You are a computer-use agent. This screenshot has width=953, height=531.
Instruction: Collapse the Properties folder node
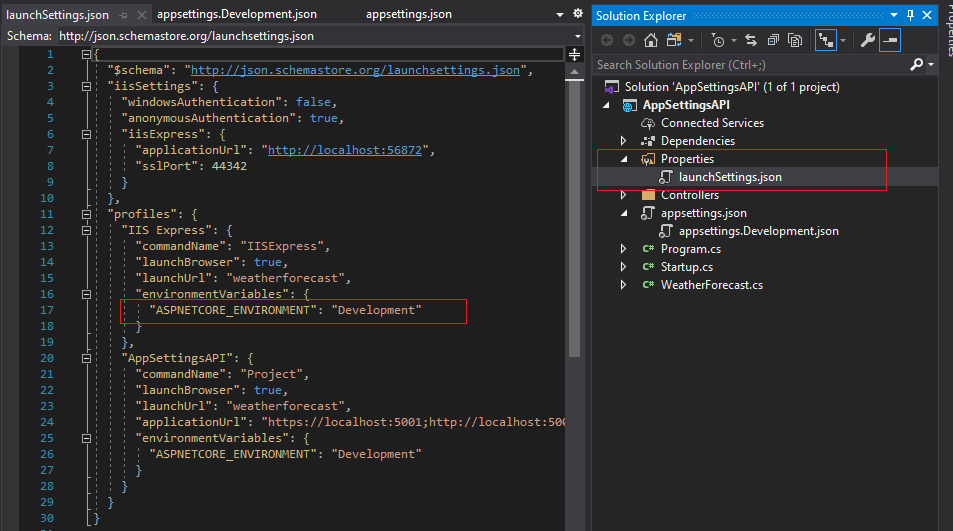point(624,159)
